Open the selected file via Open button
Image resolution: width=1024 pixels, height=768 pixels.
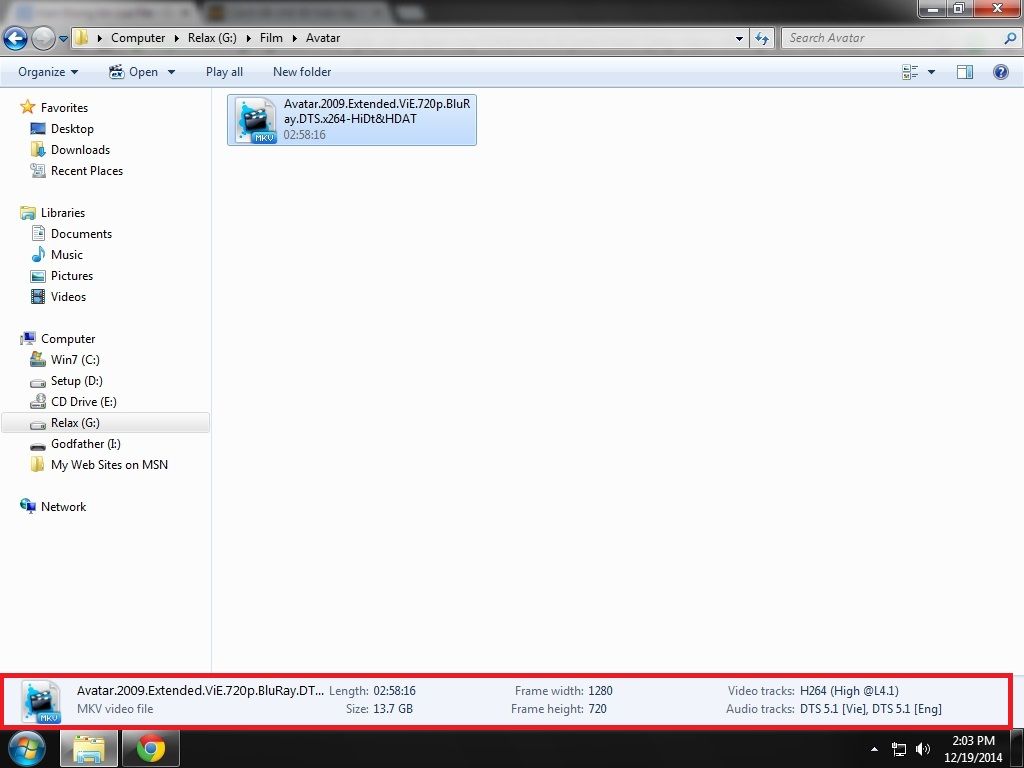(x=133, y=72)
